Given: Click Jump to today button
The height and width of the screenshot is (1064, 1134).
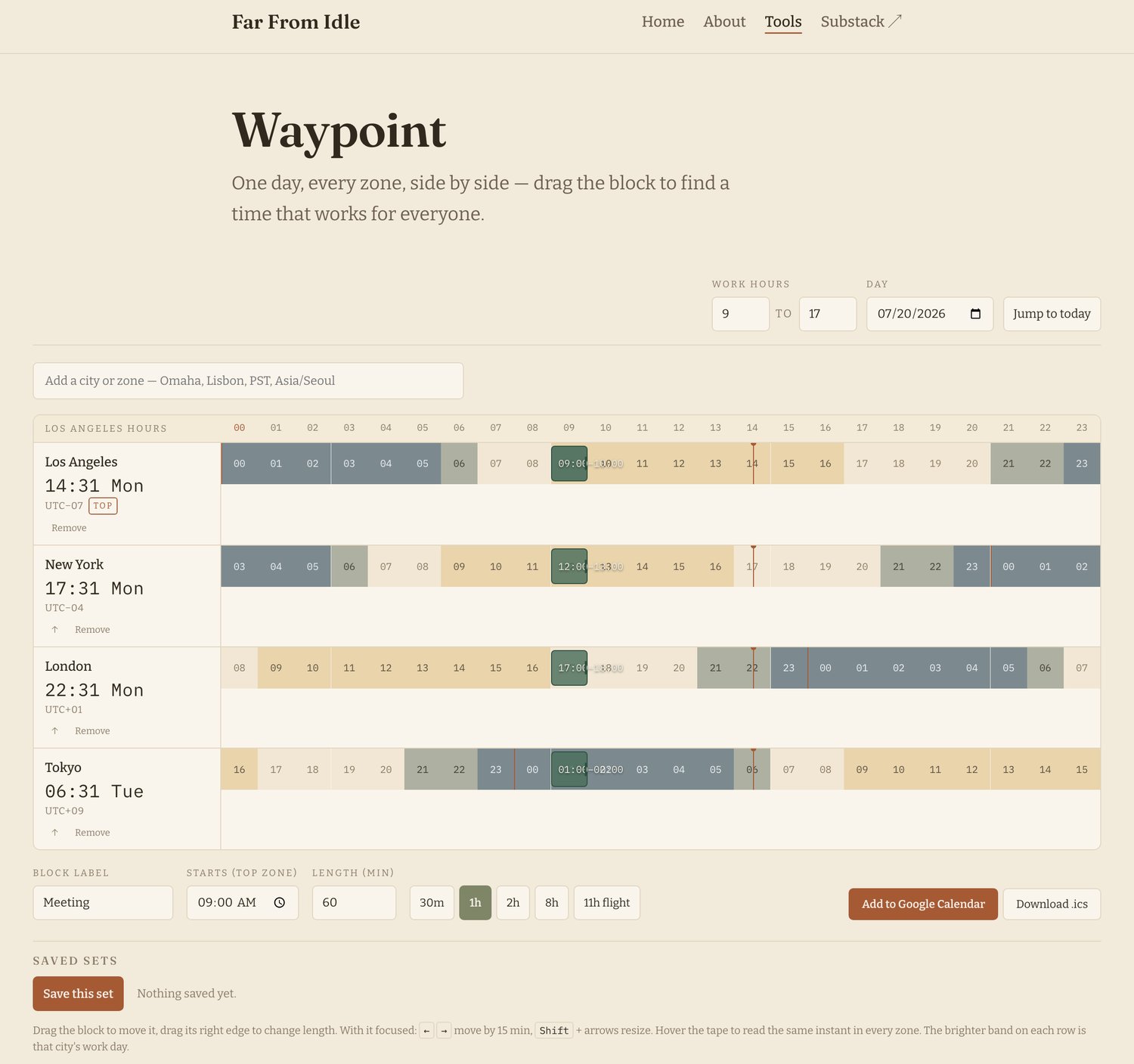Looking at the screenshot, I should pos(1052,314).
